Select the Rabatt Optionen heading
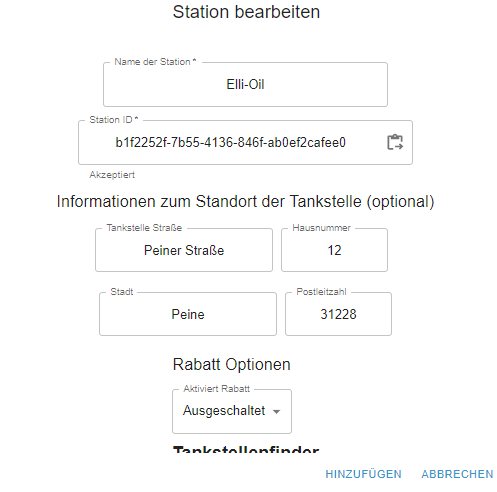 click(232, 364)
